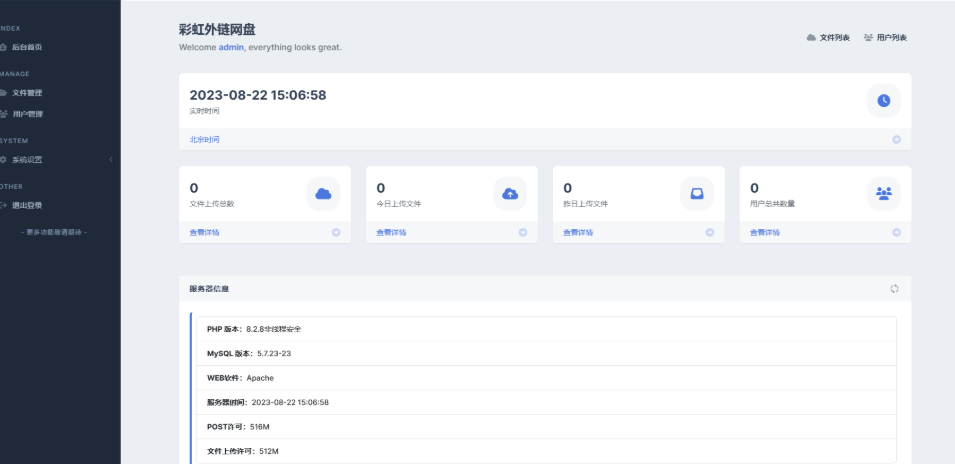Click the 昨日上传文件 label
Image resolution: width=955 pixels, height=464 pixels.
[x=586, y=204]
